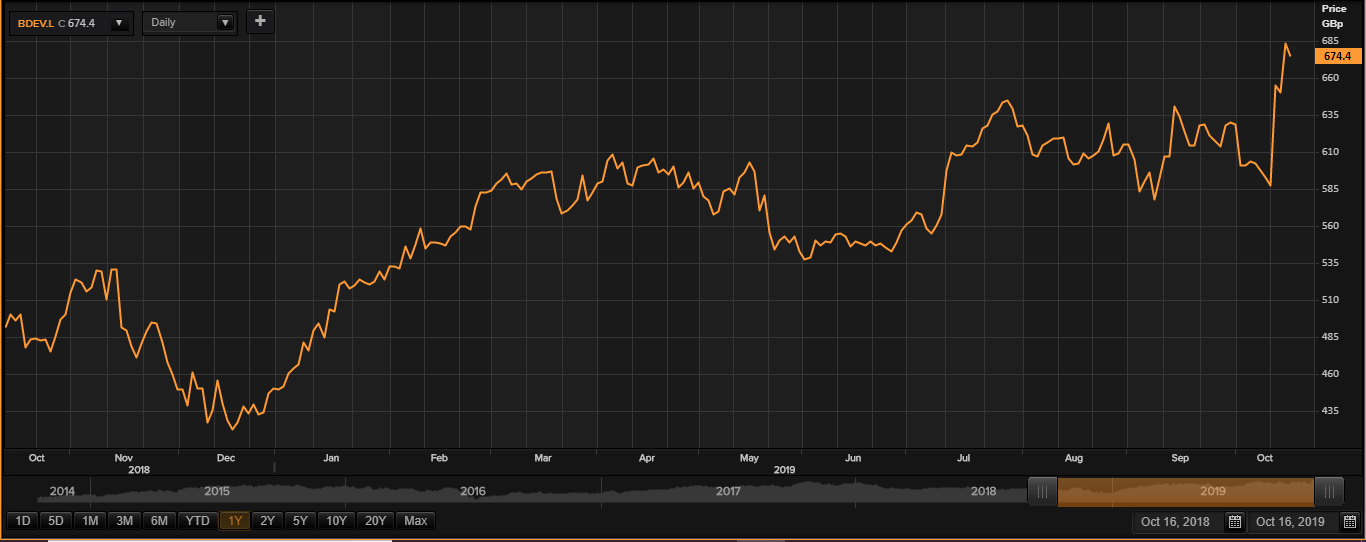The width and height of the screenshot is (1366, 542).
Task: Click 2017 in the overview timeline
Action: [x=729, y=492]
